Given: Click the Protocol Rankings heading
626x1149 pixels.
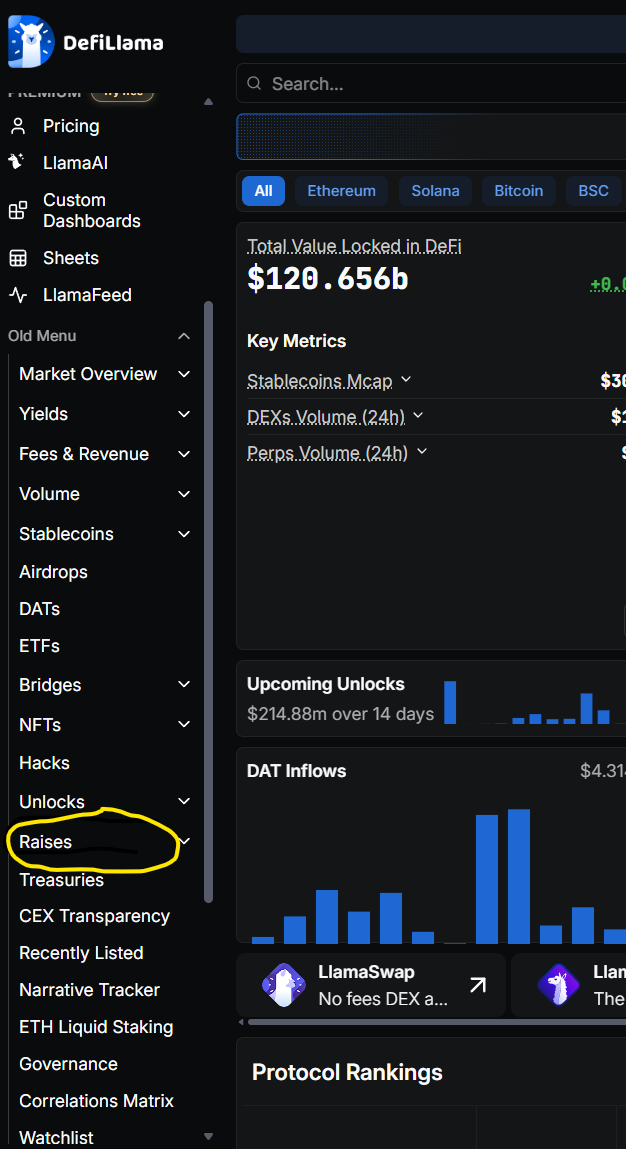Looking at the screenshot, I should click(347, 1073).
